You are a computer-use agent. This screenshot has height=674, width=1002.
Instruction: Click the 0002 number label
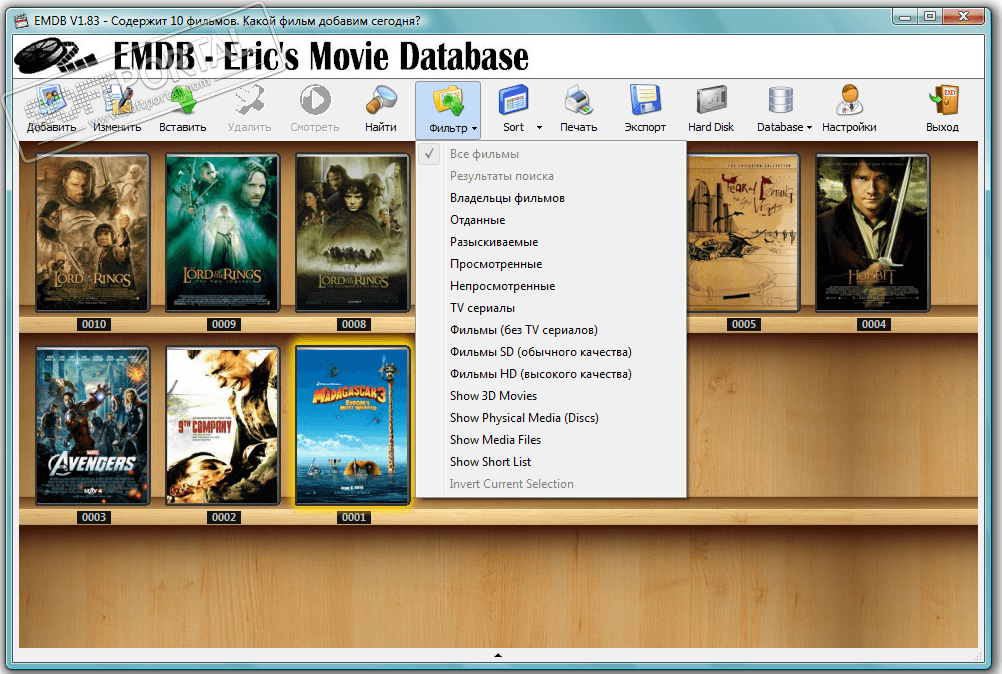coord(224,517)
